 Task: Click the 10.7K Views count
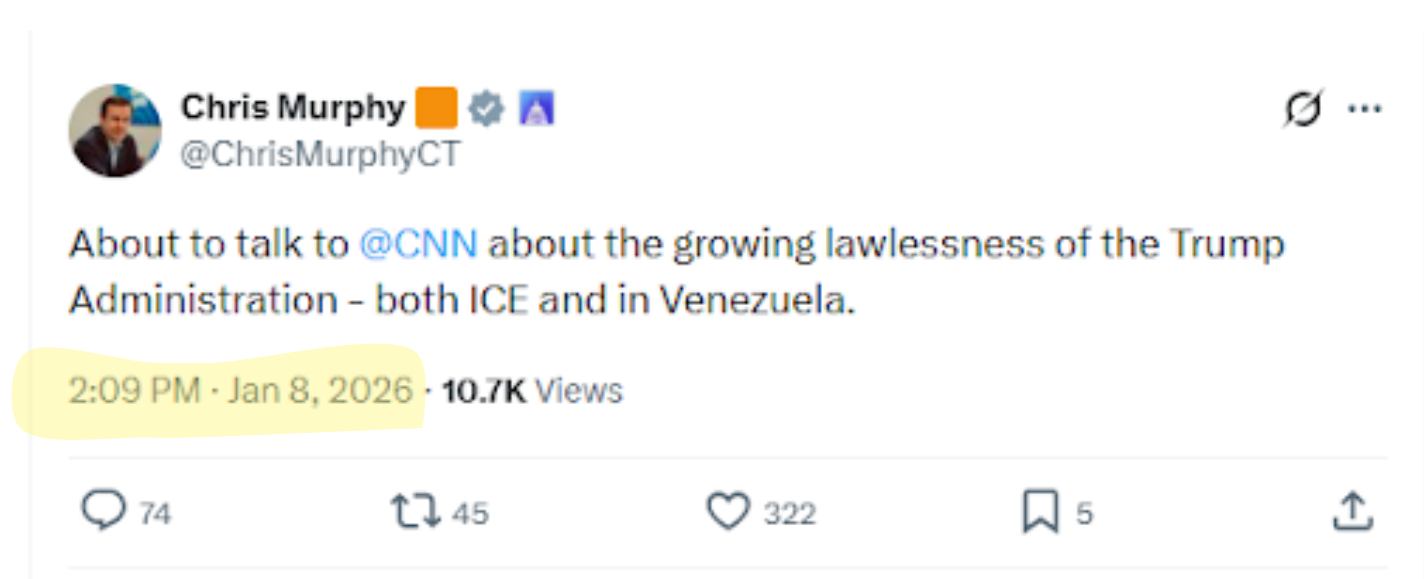[x=532, y=390]
